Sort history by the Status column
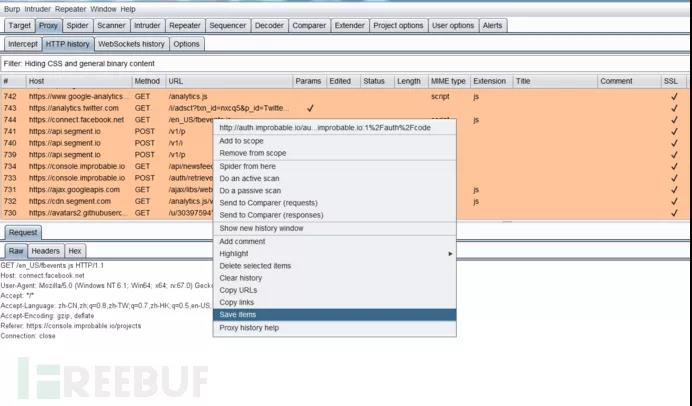Viewport: 692px width, 406px height. 377,81
